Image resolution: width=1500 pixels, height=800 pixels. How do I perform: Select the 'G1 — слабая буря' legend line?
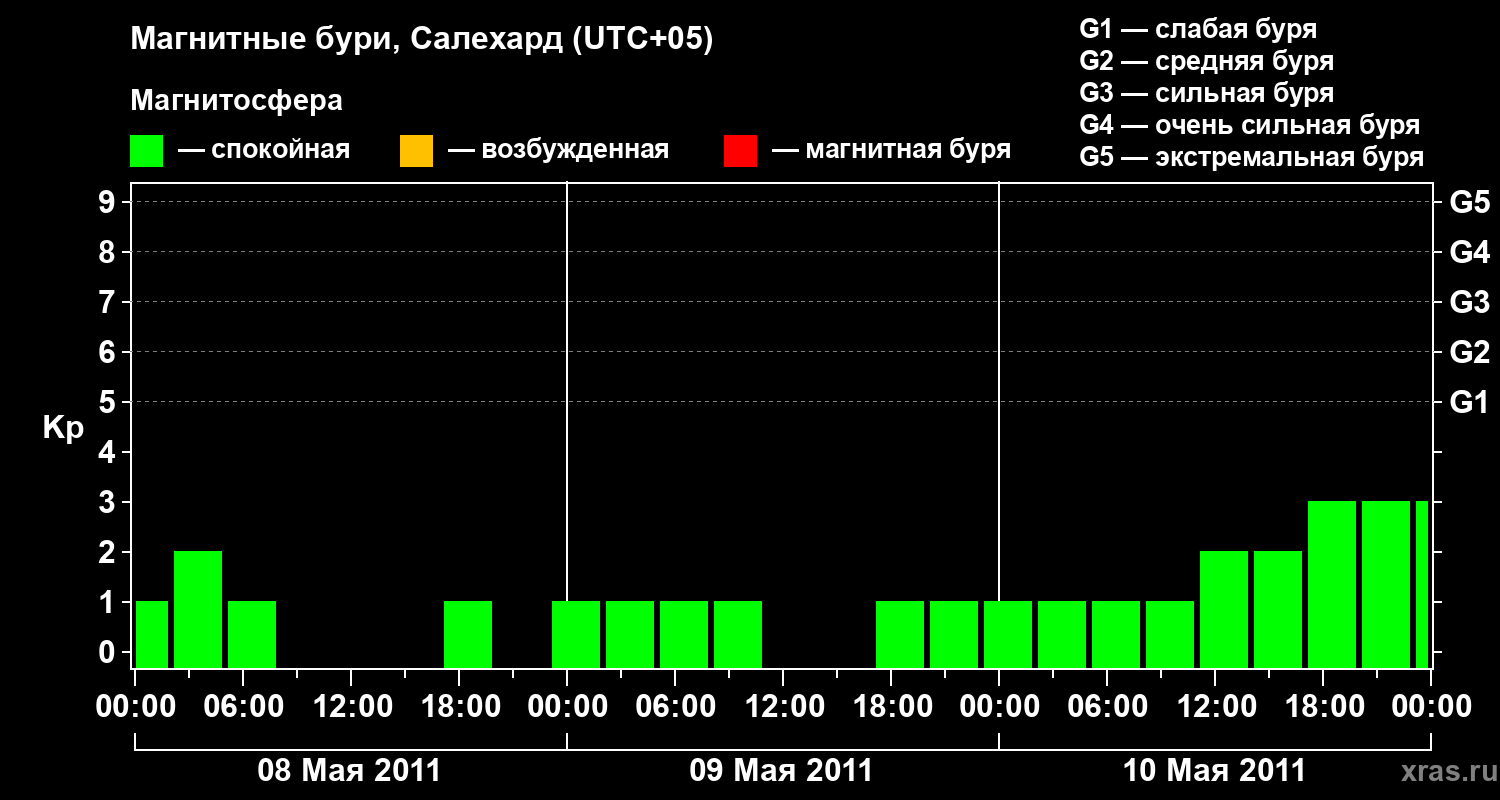[x=1198, y=29]
